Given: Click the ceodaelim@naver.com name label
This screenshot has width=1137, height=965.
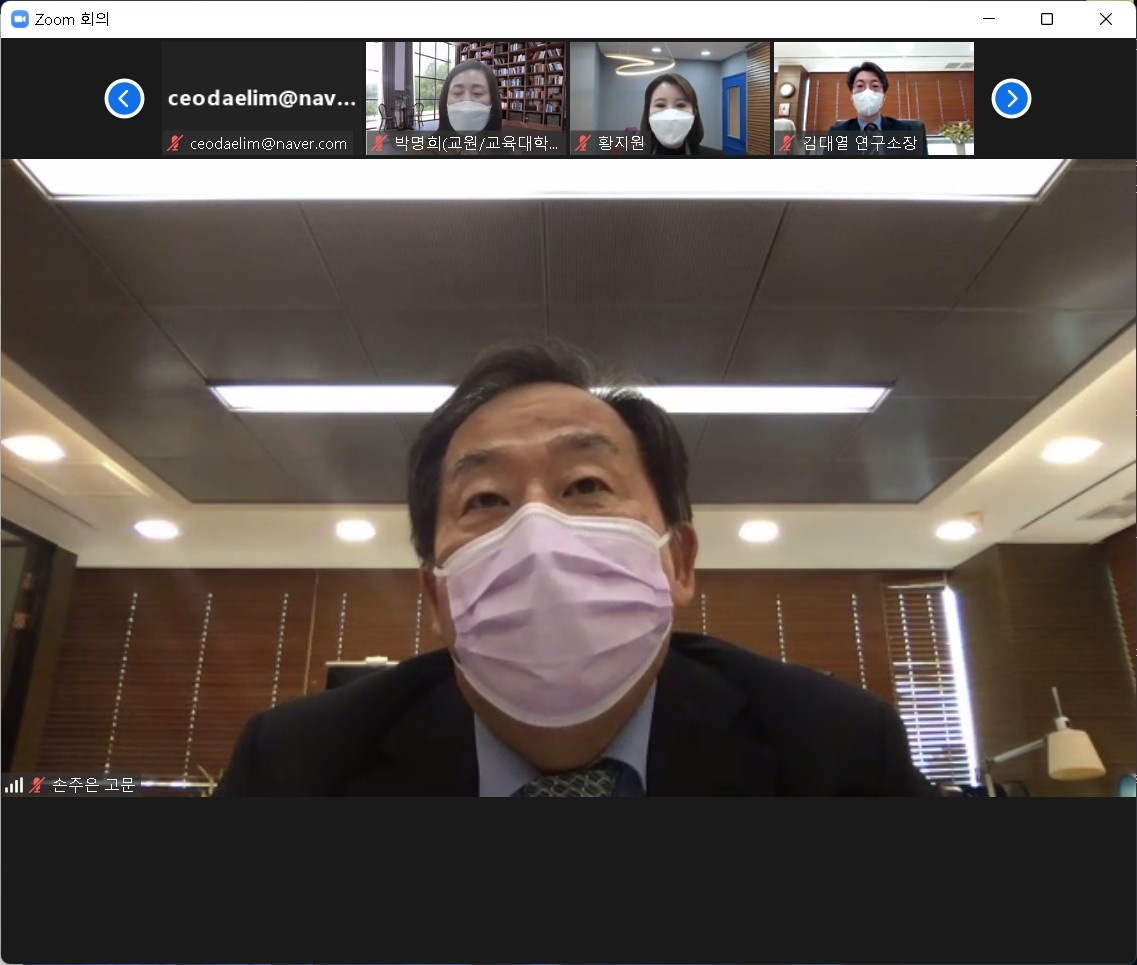Looking at the screenshot, I should (268, 144).
